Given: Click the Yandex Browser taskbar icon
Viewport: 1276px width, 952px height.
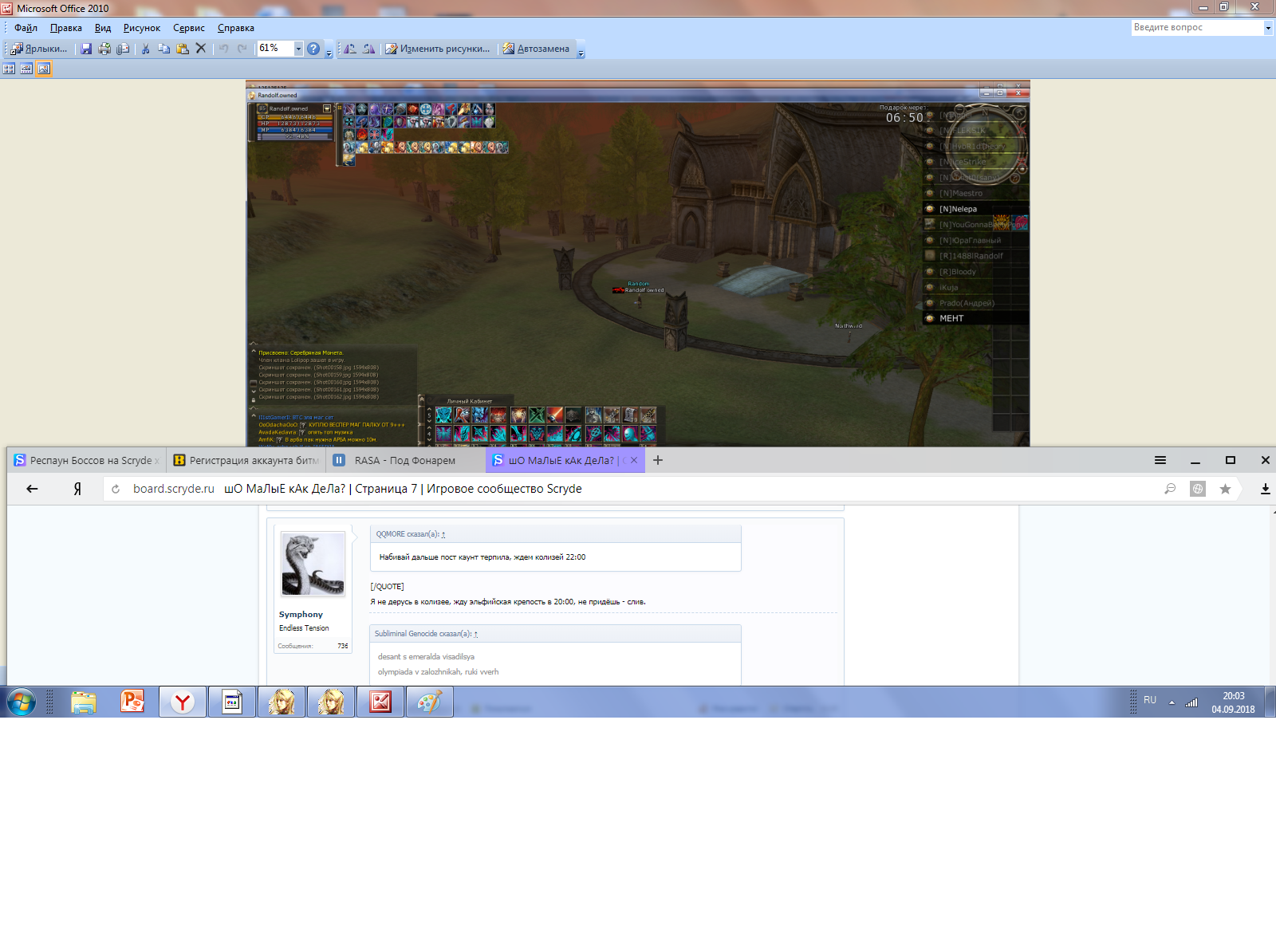Looking at the screenshot, I should (x=183, y=702).
